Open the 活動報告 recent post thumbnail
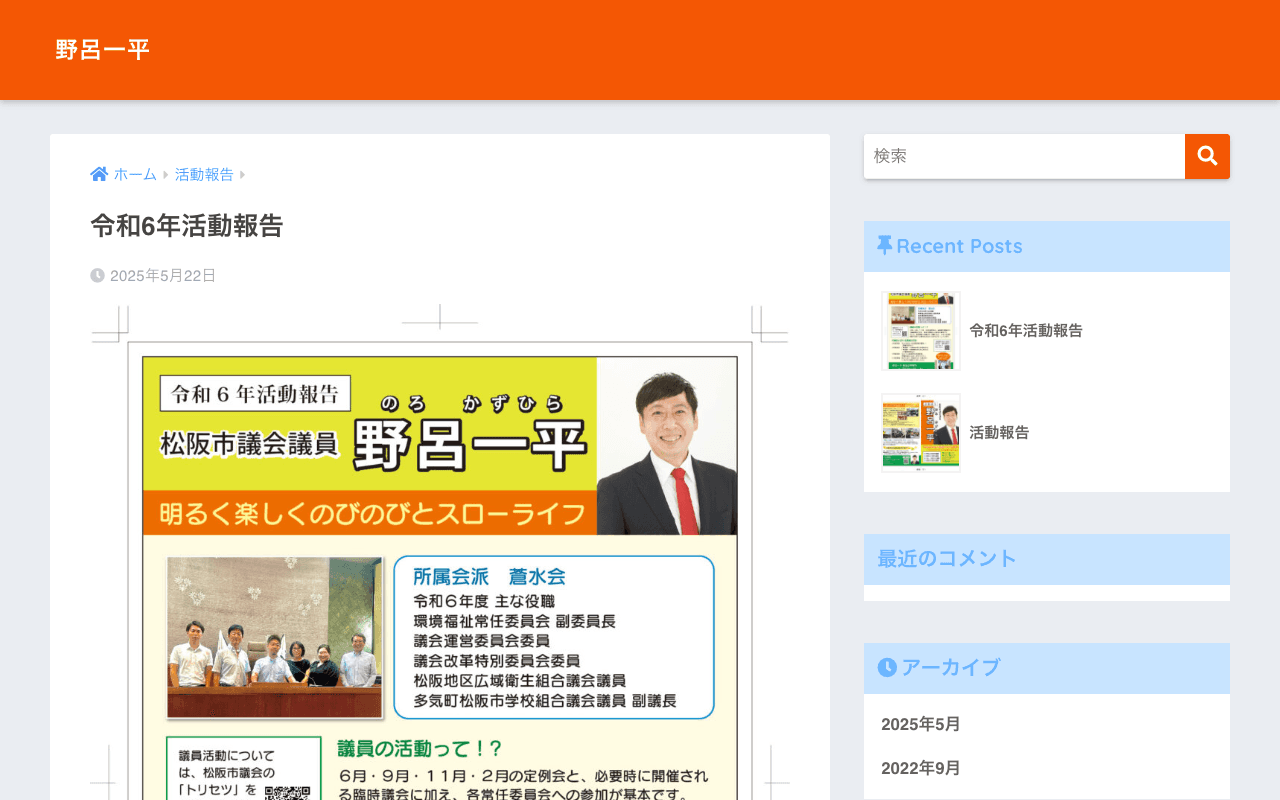1280x800 pixels. click(921, 433)
